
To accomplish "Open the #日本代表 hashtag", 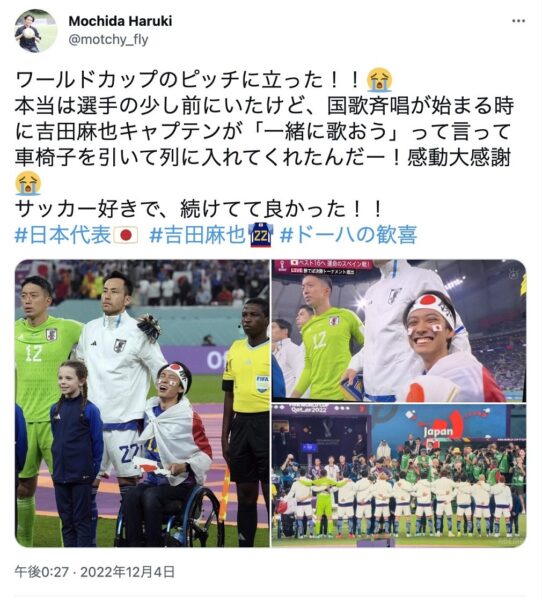I will coord(64,235).
